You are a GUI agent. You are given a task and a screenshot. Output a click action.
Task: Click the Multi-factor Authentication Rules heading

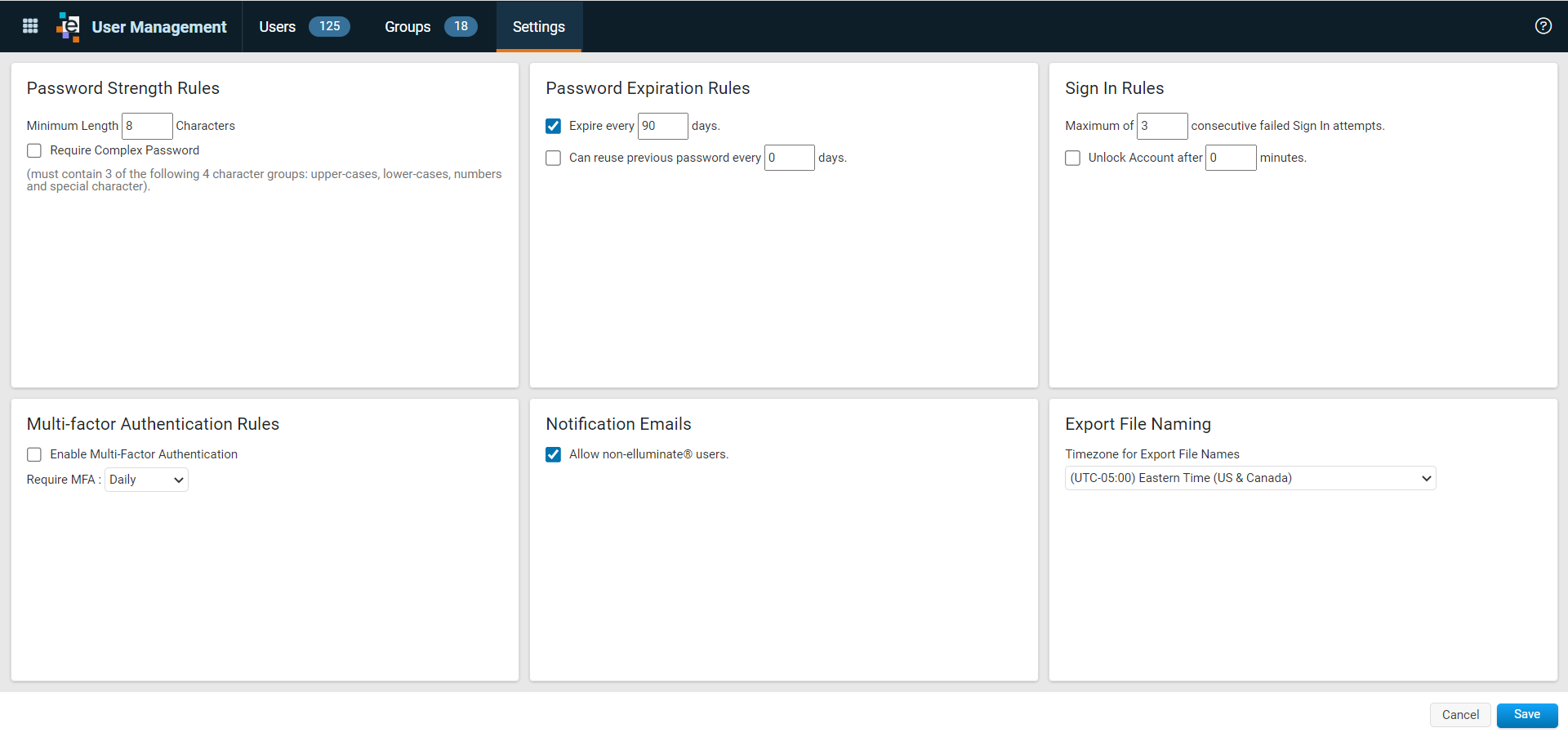click(153, 424)
